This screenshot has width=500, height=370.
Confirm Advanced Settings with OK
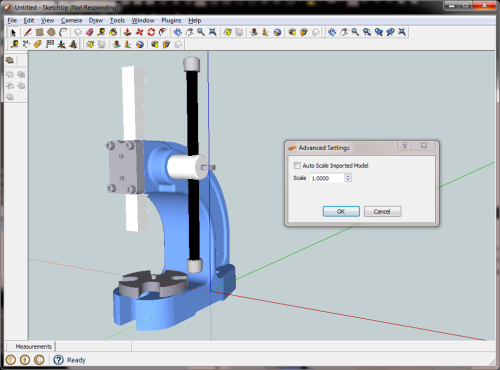click(341, 211)
